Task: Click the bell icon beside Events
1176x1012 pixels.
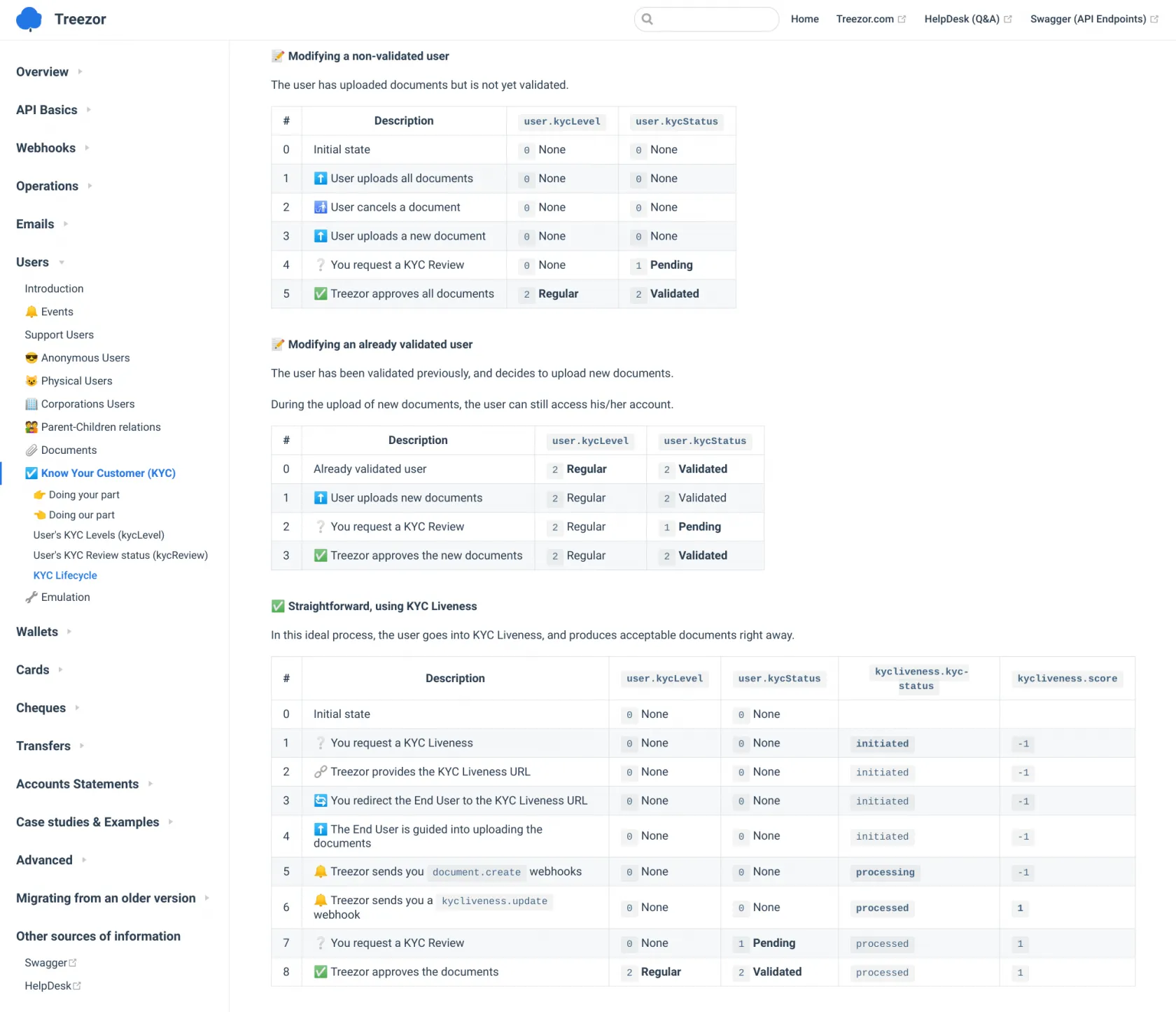Action: tap(31, 312)
